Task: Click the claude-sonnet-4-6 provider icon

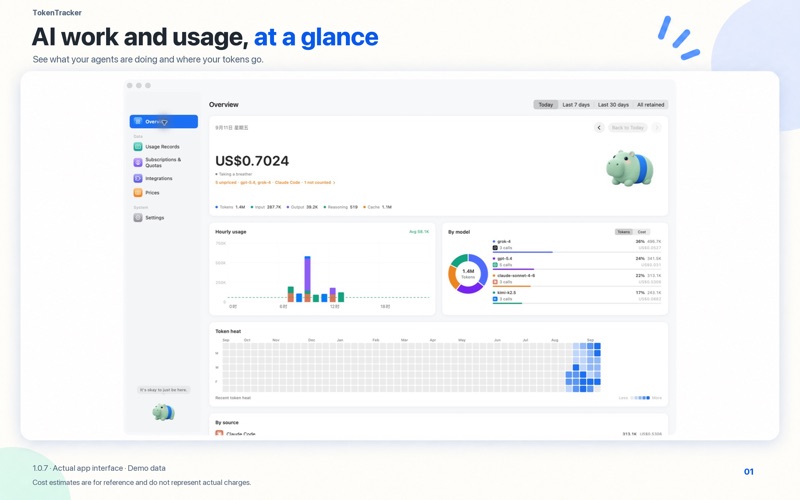Action: pos(495,282)
